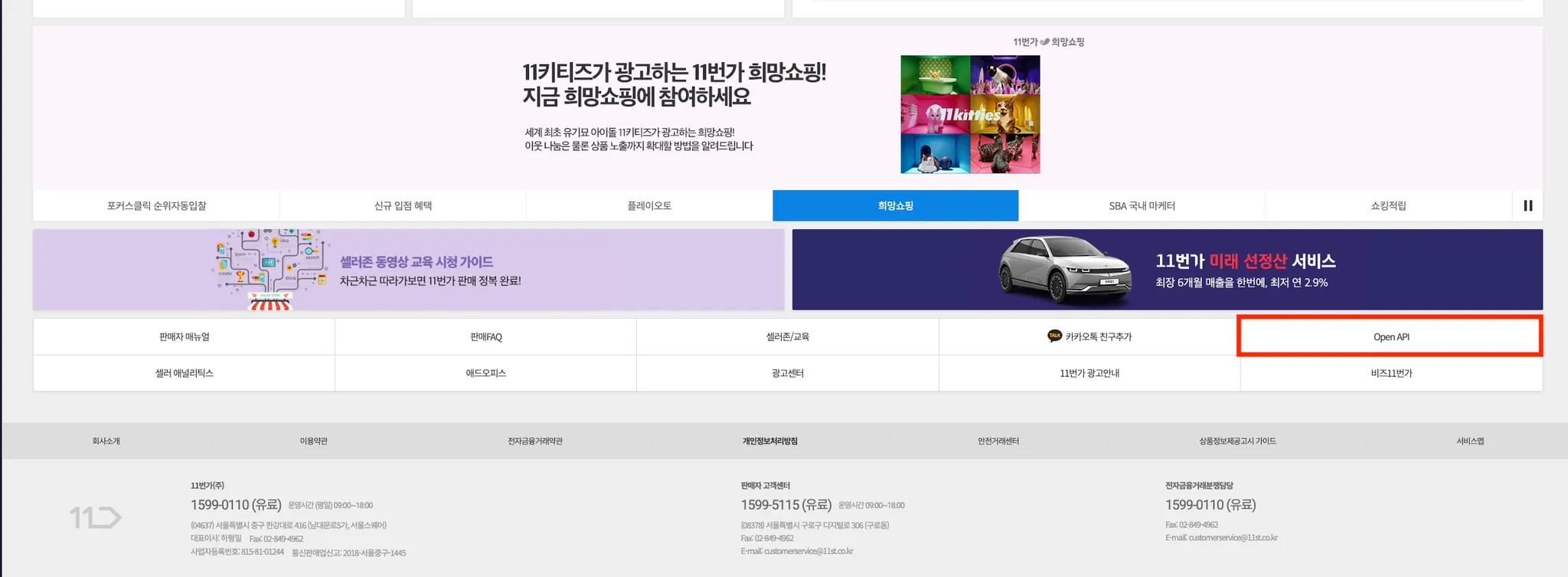Open the bold 개인정보처리방침 link
1568x577 pixels.
(770, 441)
